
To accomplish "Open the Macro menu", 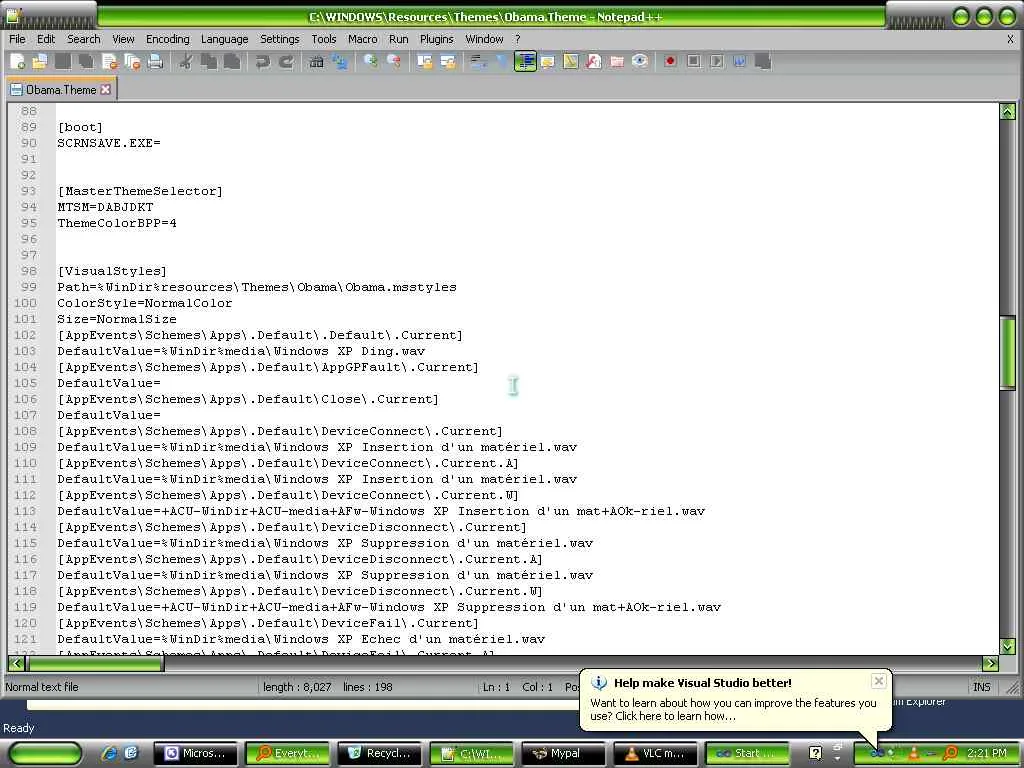I will [x=362, y=39].
